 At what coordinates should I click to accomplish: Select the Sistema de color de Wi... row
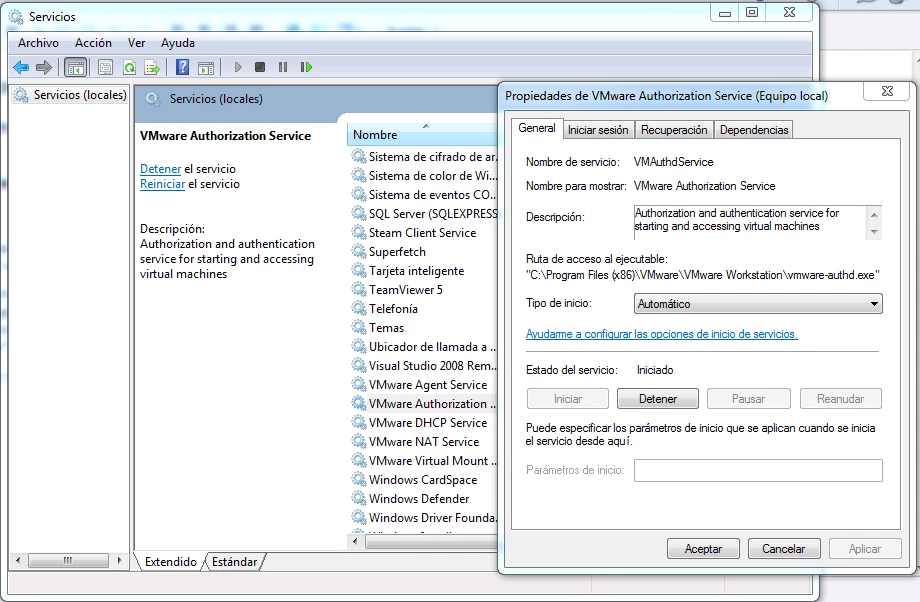(424, 175)
